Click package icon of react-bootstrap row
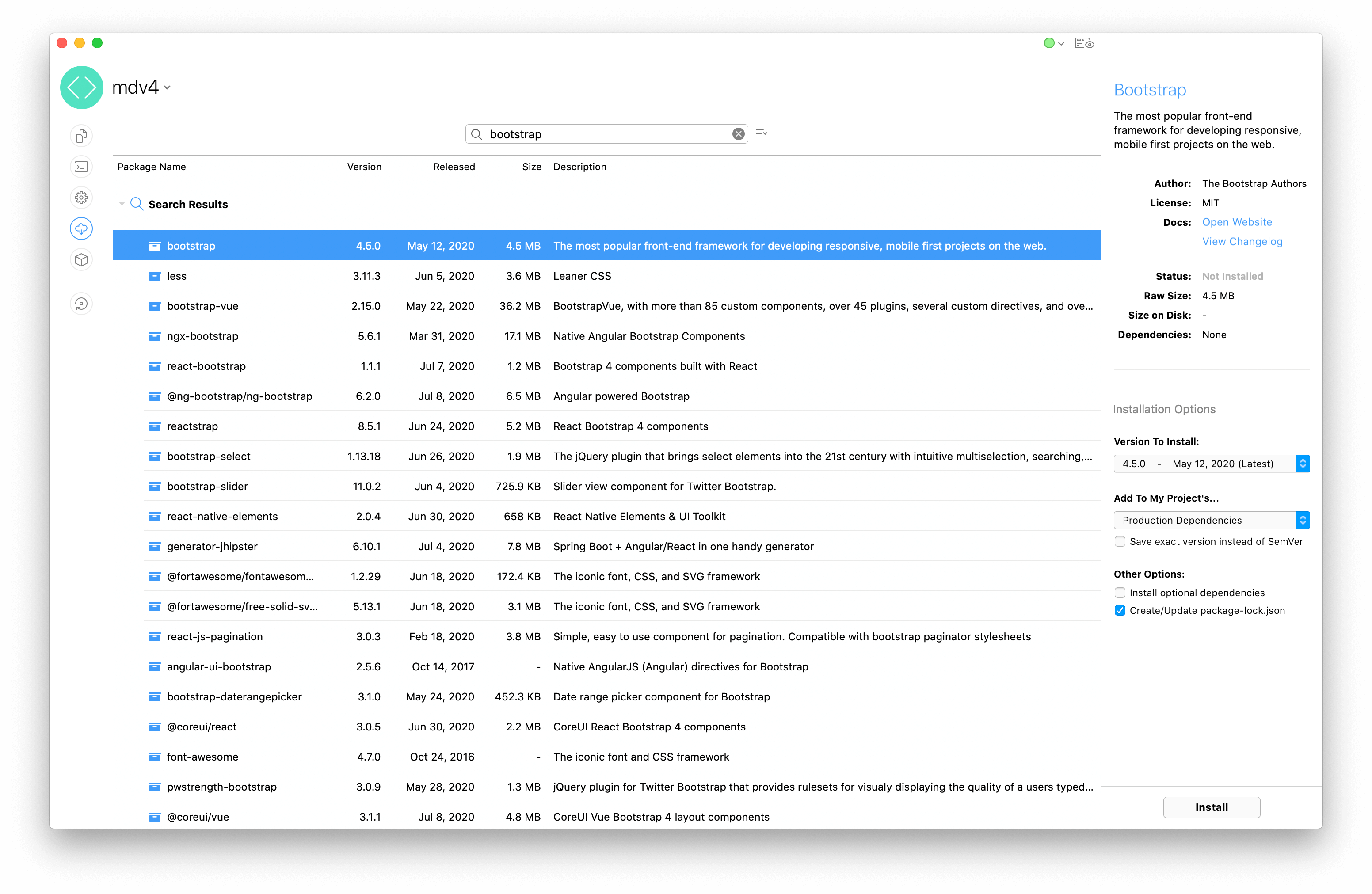This screenshot has height=894, width=1372. (155, 366)
